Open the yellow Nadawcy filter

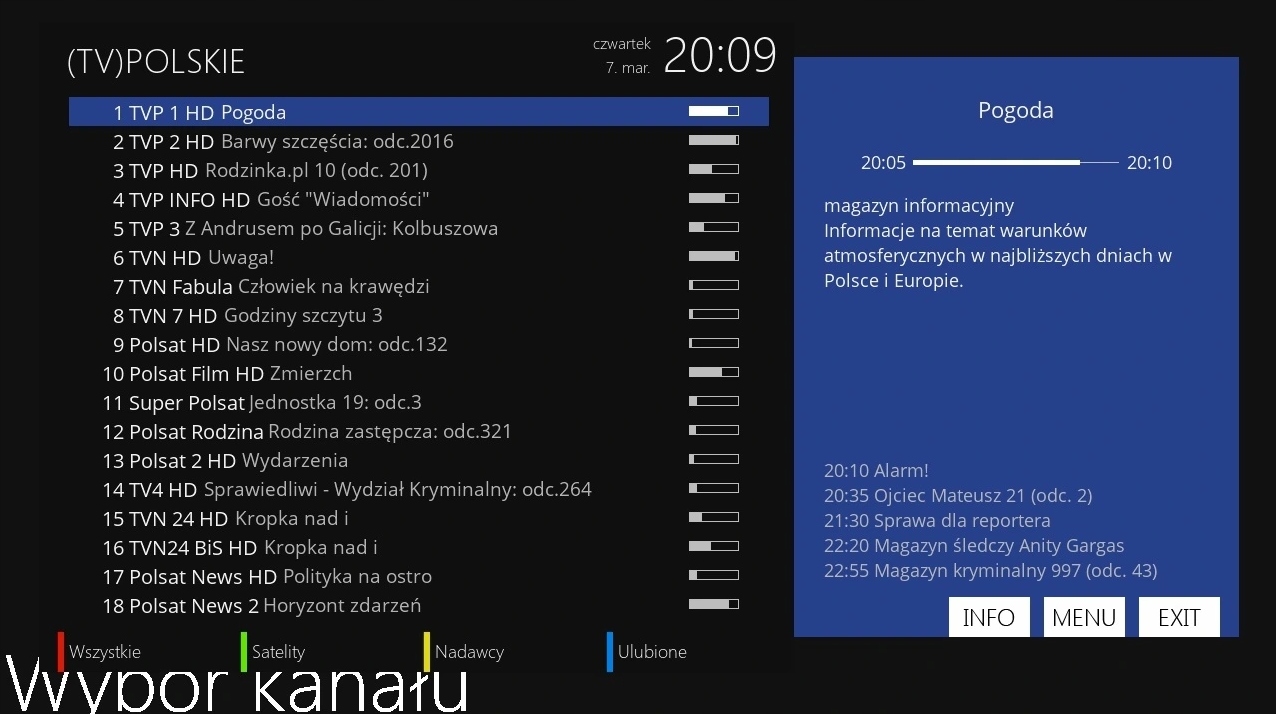coord(469,652)
